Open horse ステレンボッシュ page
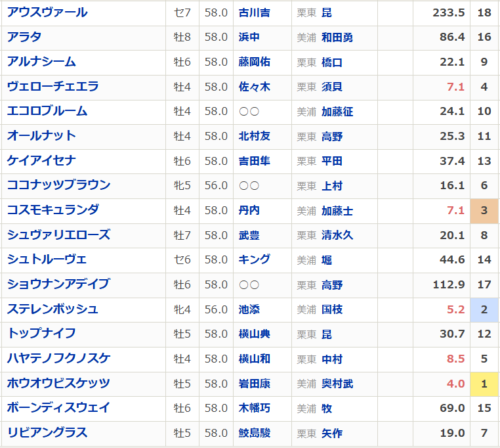This screenshot has height=448, width=500. [x=53, y=309]
